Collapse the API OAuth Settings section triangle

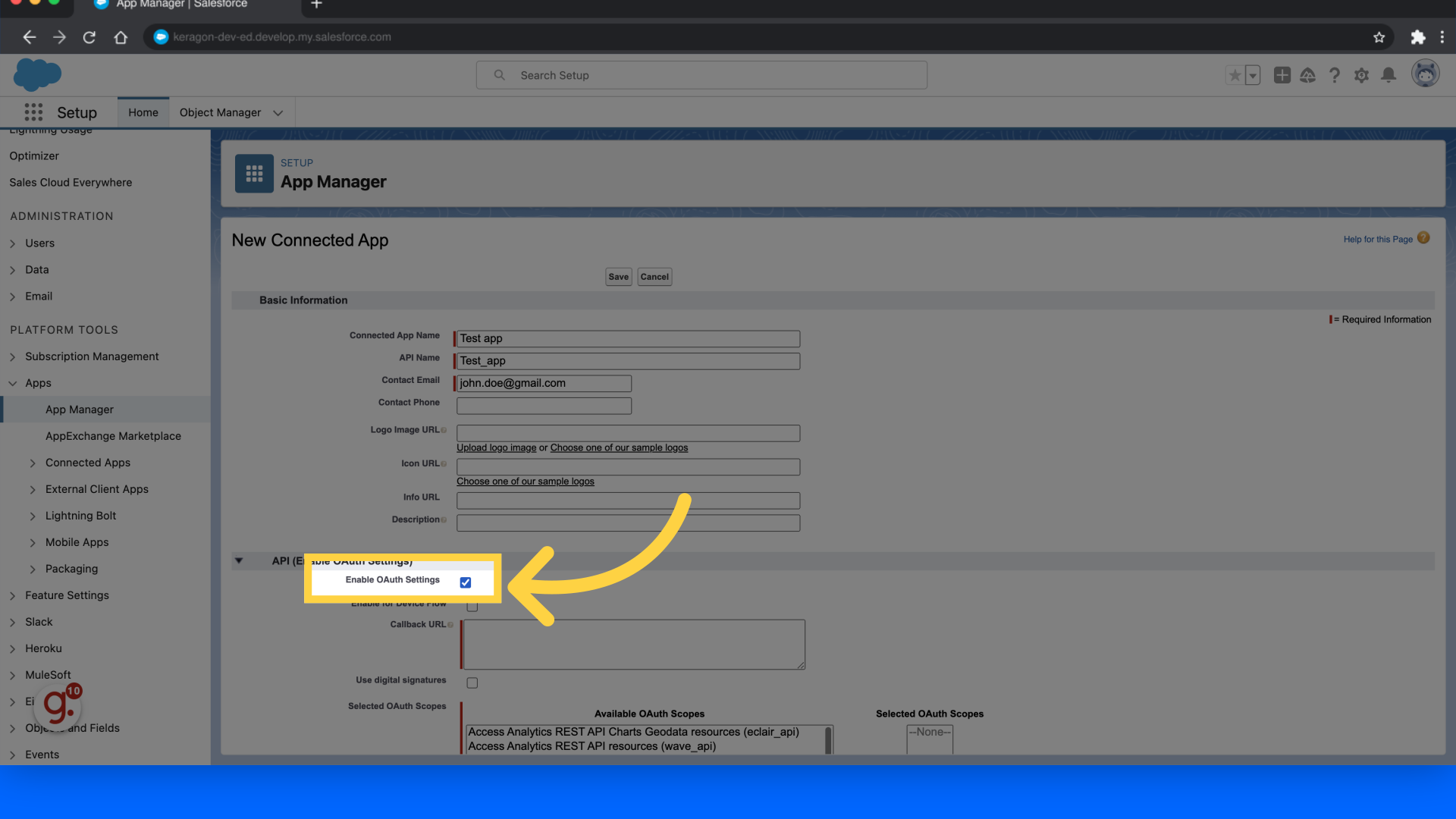tap(239, 560)
